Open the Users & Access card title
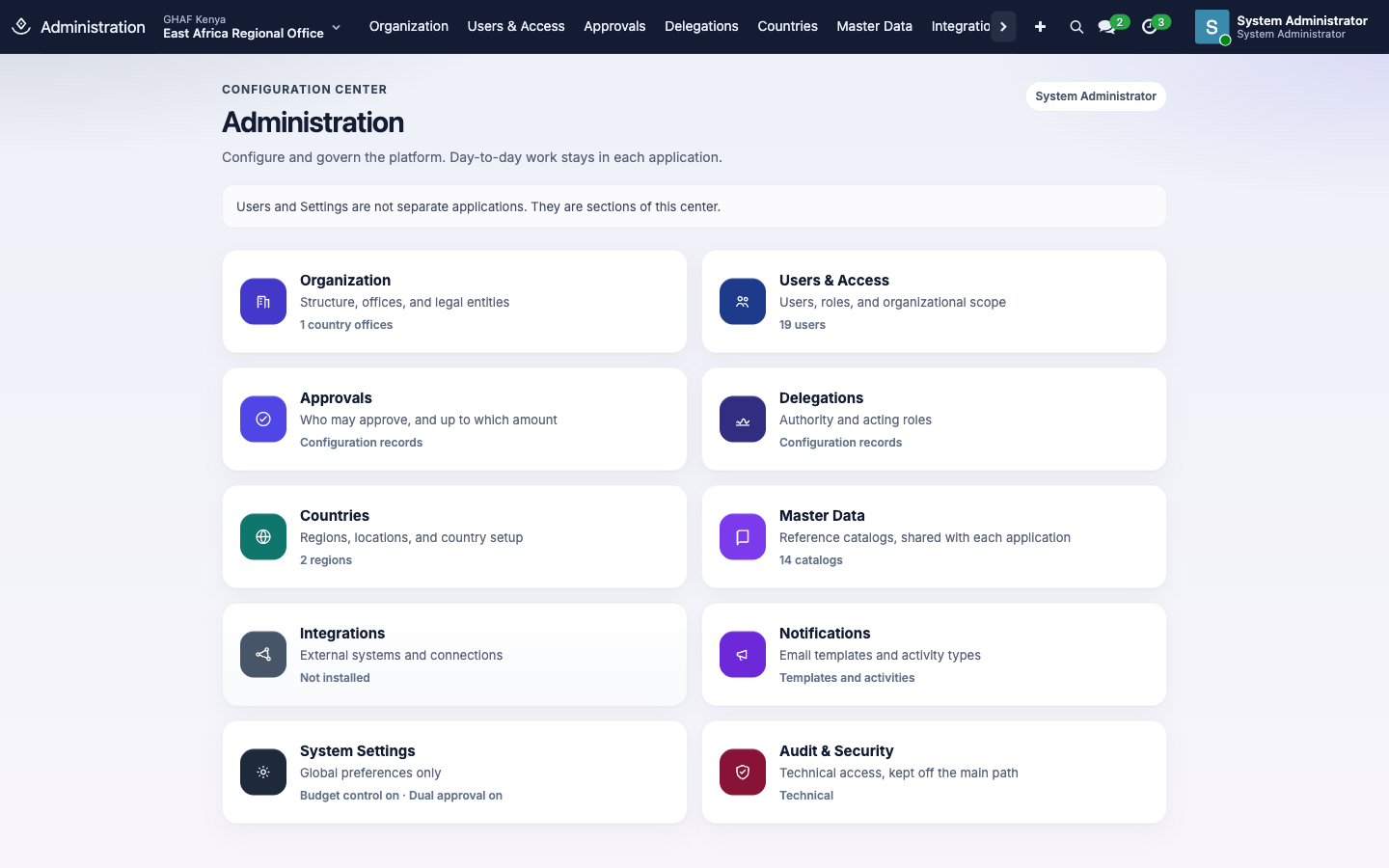The width and height of the screenshot is (1389, 868). click(834, 281)
